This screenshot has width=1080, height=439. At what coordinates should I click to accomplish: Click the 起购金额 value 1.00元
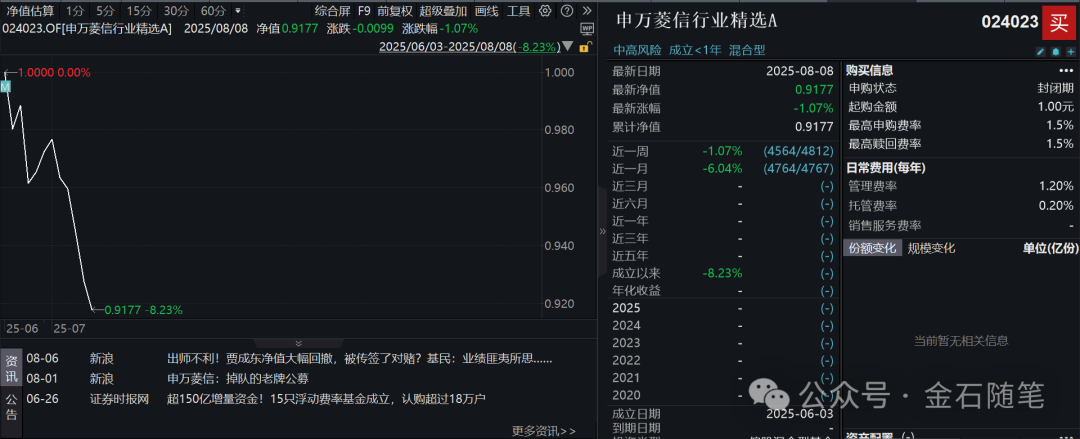[1057, 107]
